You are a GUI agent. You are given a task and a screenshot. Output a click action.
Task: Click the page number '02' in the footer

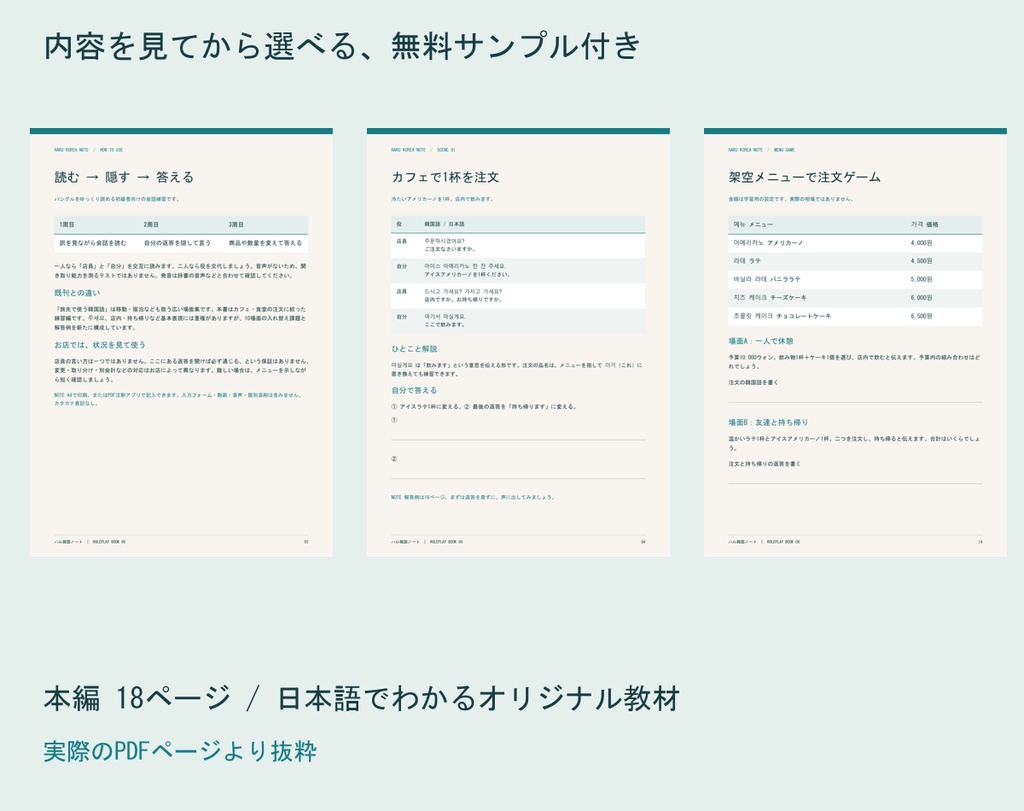point(306,542)
